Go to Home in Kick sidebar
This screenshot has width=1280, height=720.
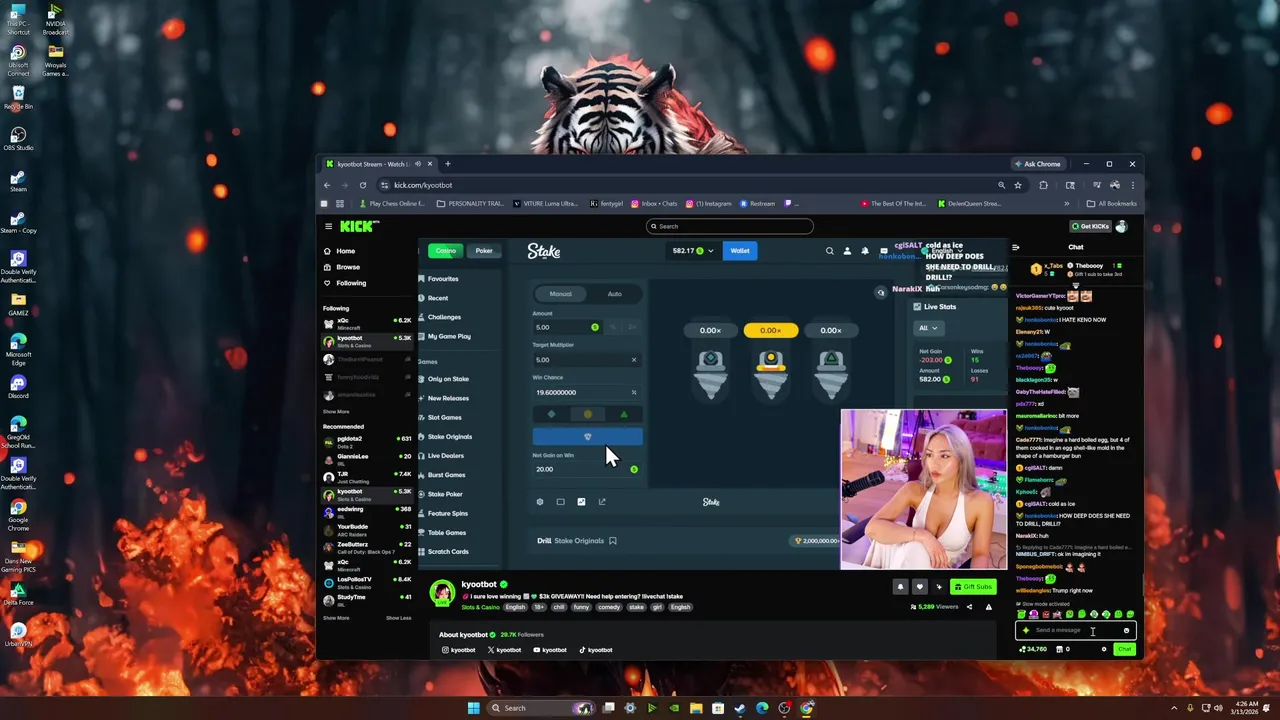pyautogui.click(x=345, y=251)
